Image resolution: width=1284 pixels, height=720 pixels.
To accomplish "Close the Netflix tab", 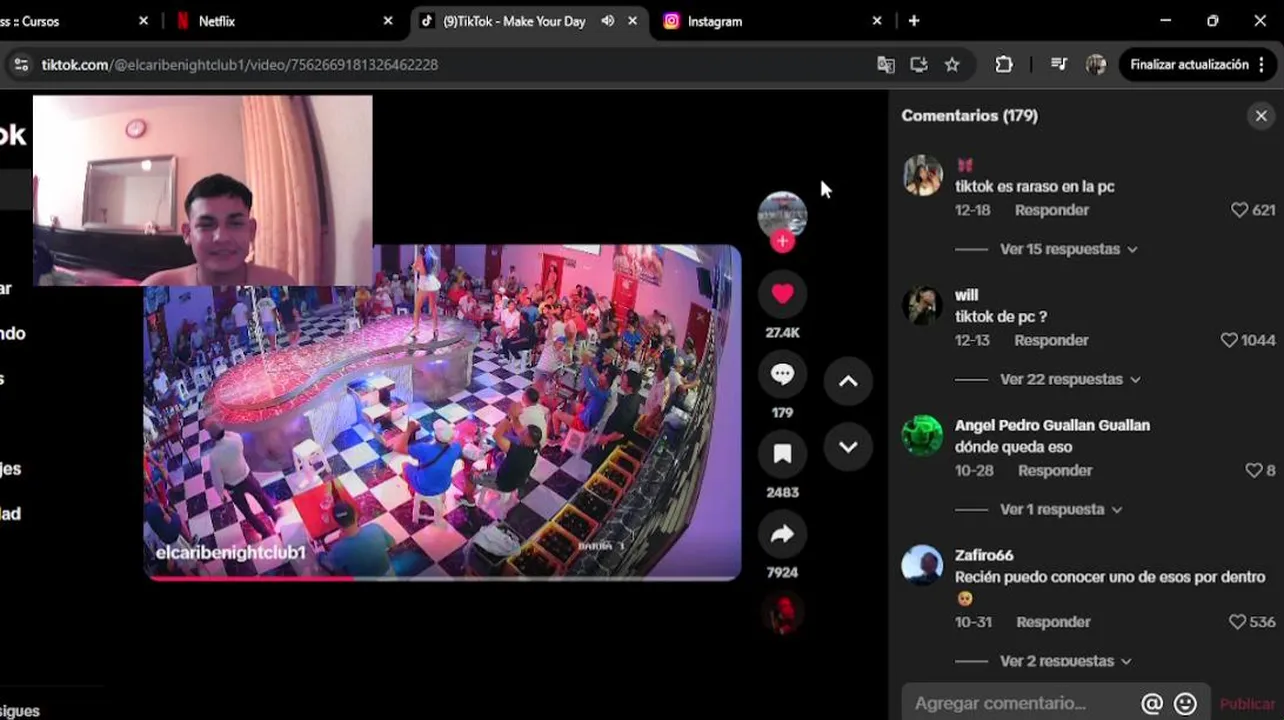I will pyautogui.click(x=388, y=21).
